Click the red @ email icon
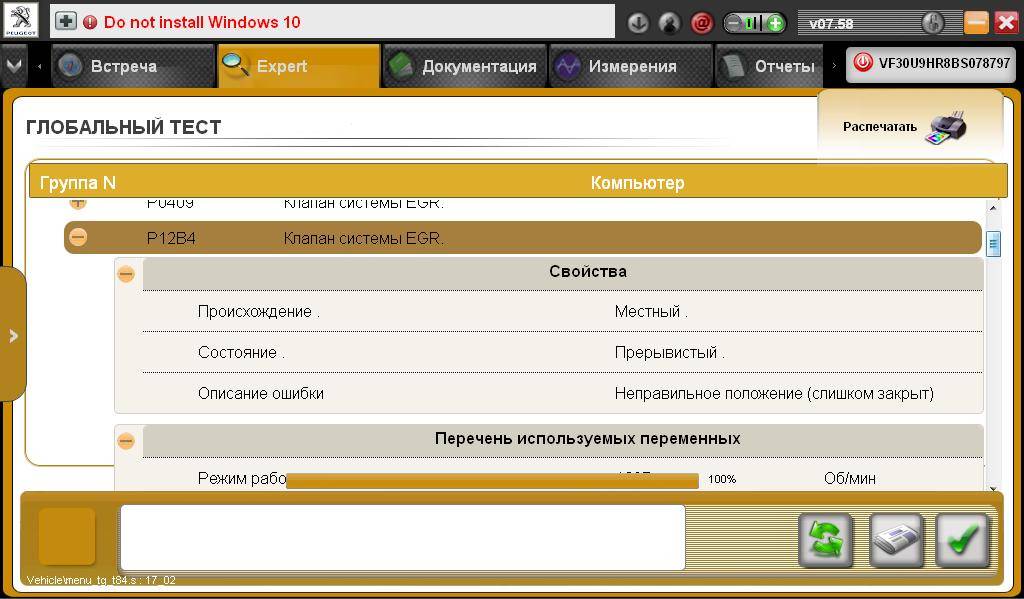This screenshot has width=1024, height=599. 702,22
